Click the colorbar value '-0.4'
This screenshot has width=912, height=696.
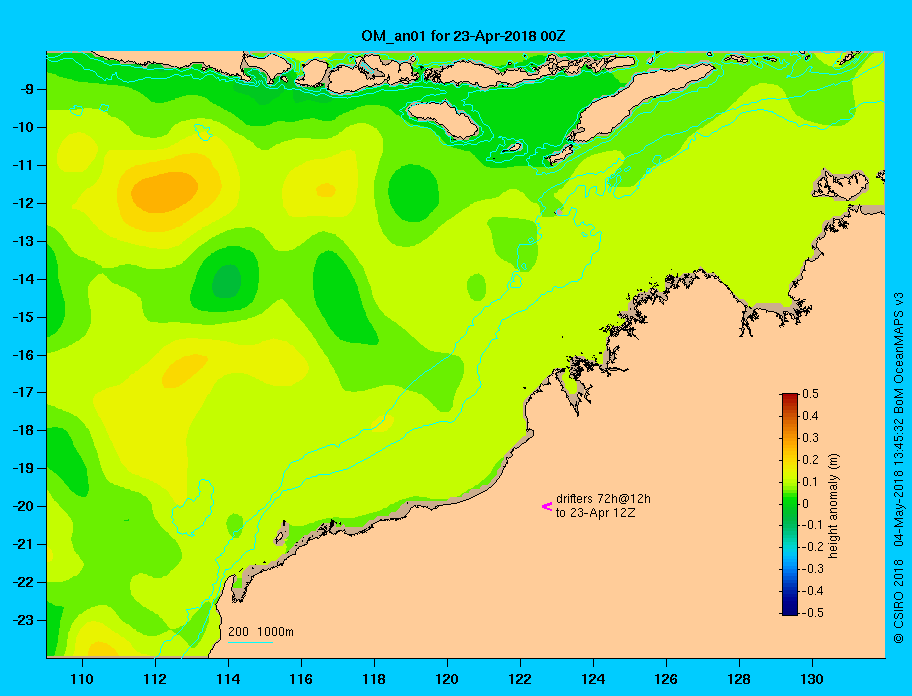coord(813,591)
